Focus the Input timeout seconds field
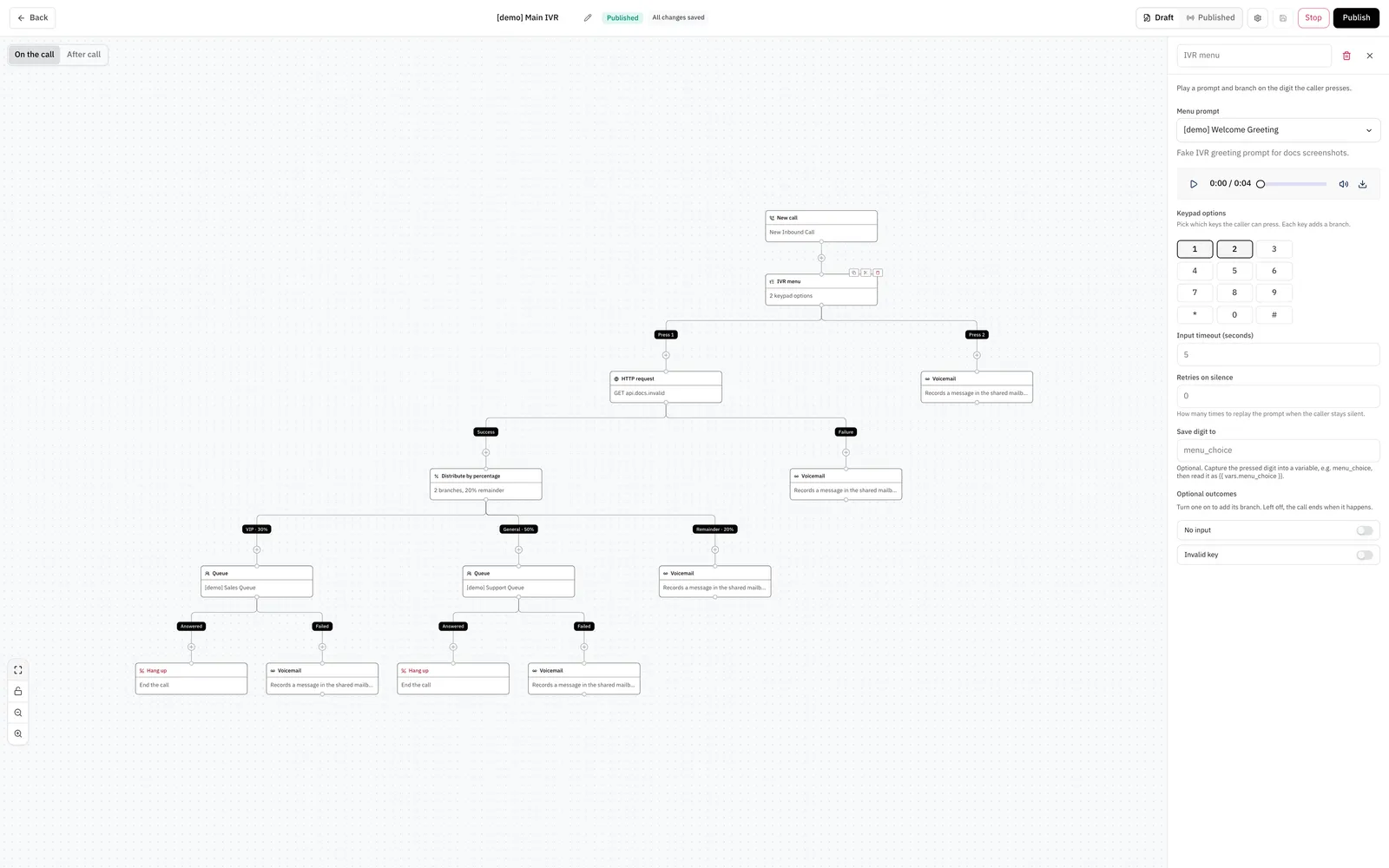The width and height of the screenshot is (1389, 868). 1278,354
